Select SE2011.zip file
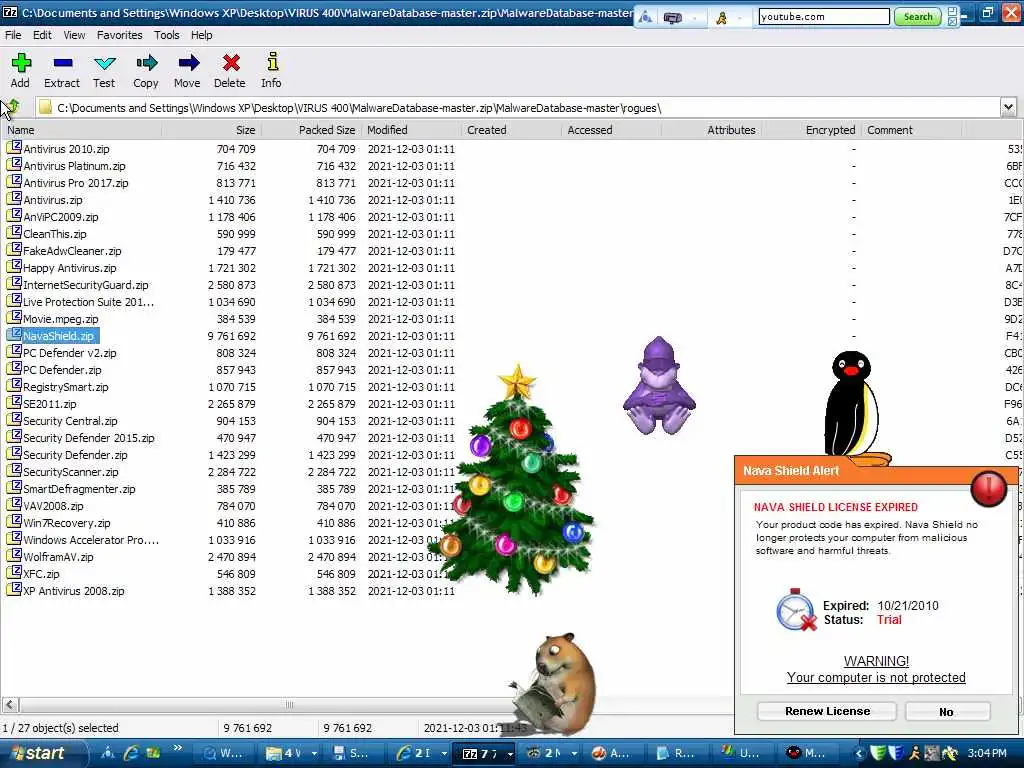Viewport: 1024px width, 768px height. [42, 404]
